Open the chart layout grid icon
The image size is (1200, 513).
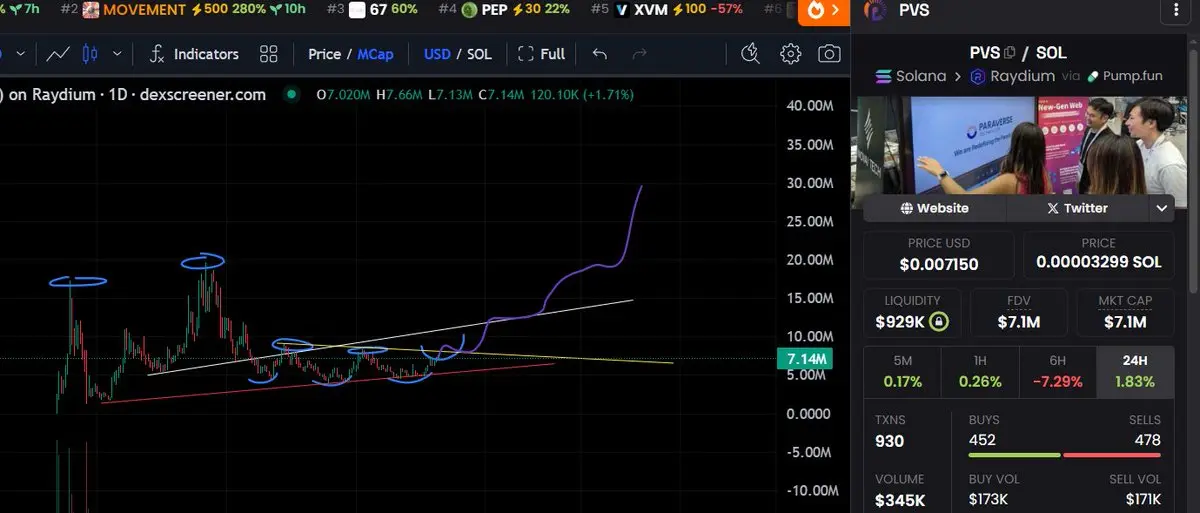(x=268, y=54)
